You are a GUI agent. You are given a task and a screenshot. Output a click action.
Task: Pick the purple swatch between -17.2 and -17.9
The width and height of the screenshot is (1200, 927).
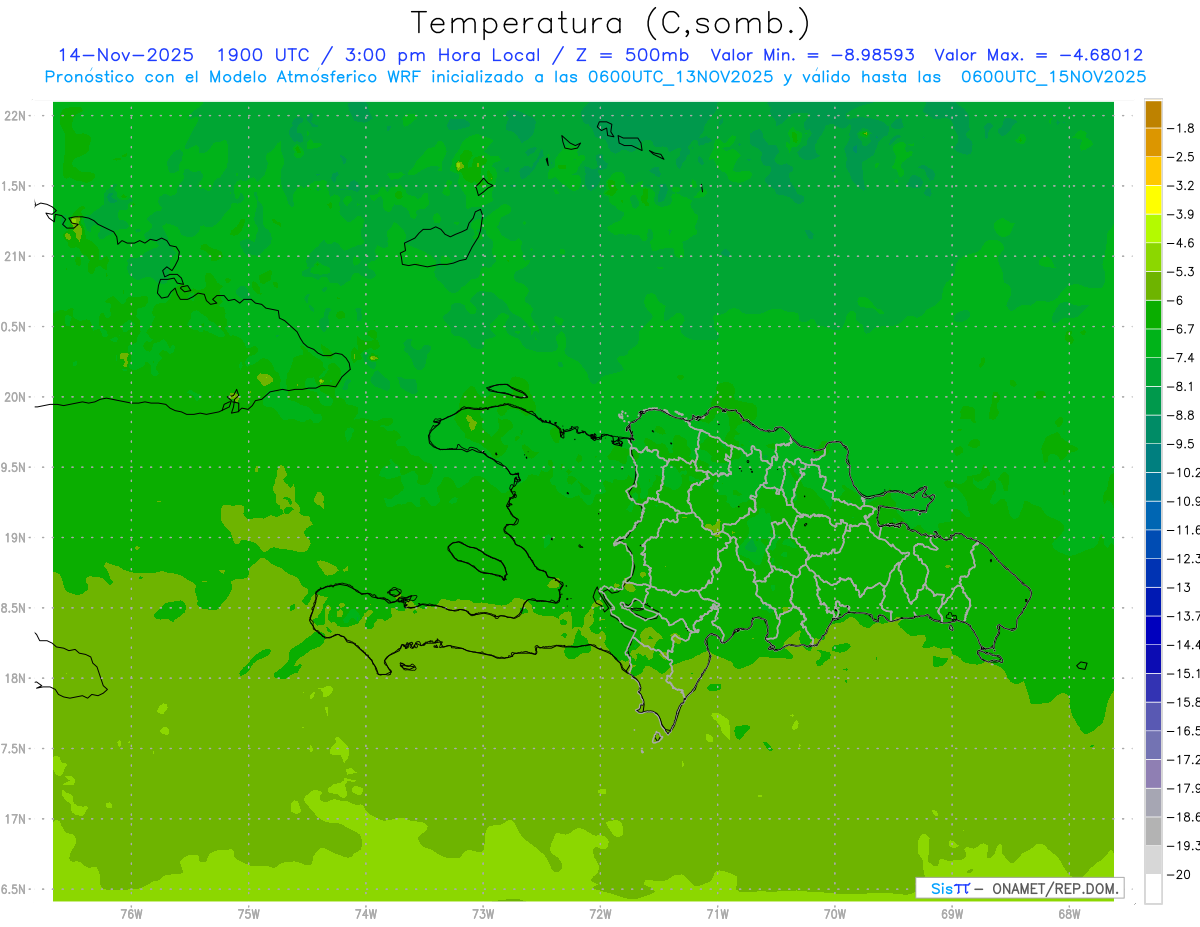pos(1153,773)
